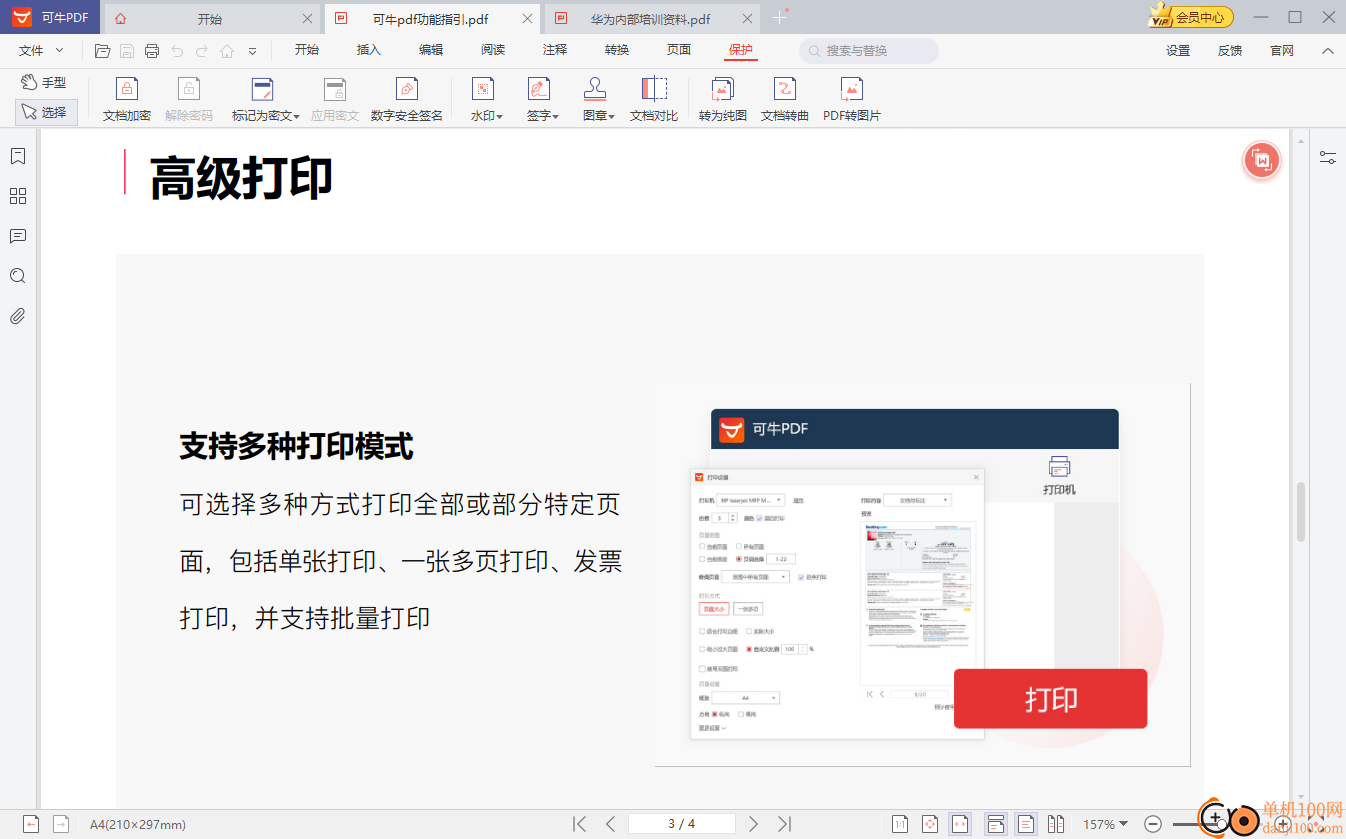Click PDF to Image (PDF转图片)
The image size is (1346, 839).
[x=852, y=99]
